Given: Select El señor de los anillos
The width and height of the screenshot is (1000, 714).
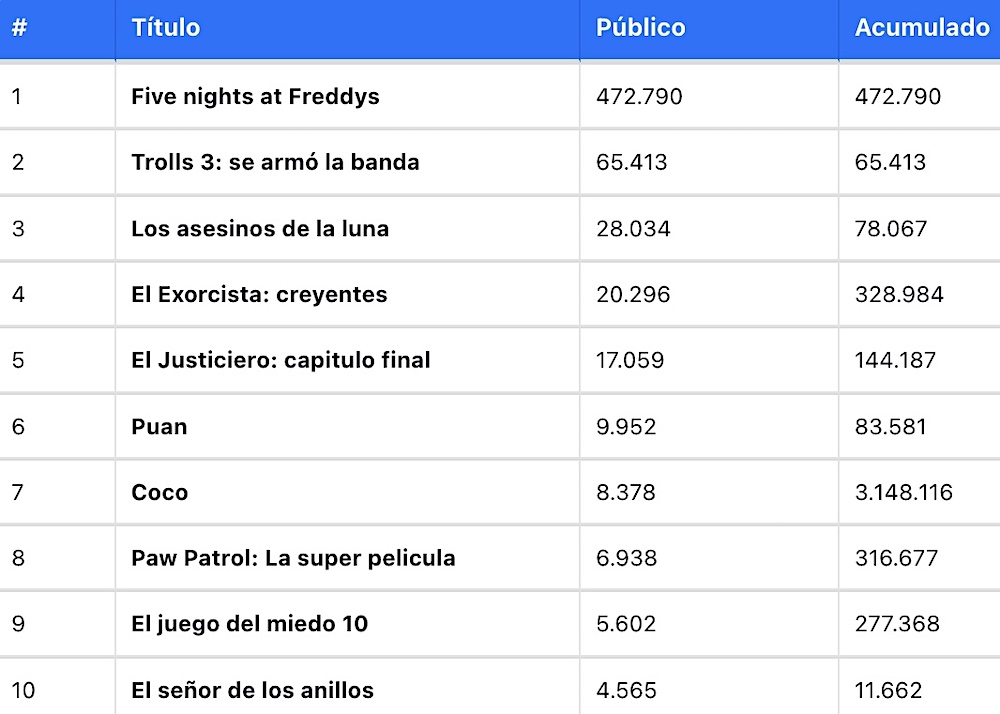Looking at the screenshot, I should point(253,690).
